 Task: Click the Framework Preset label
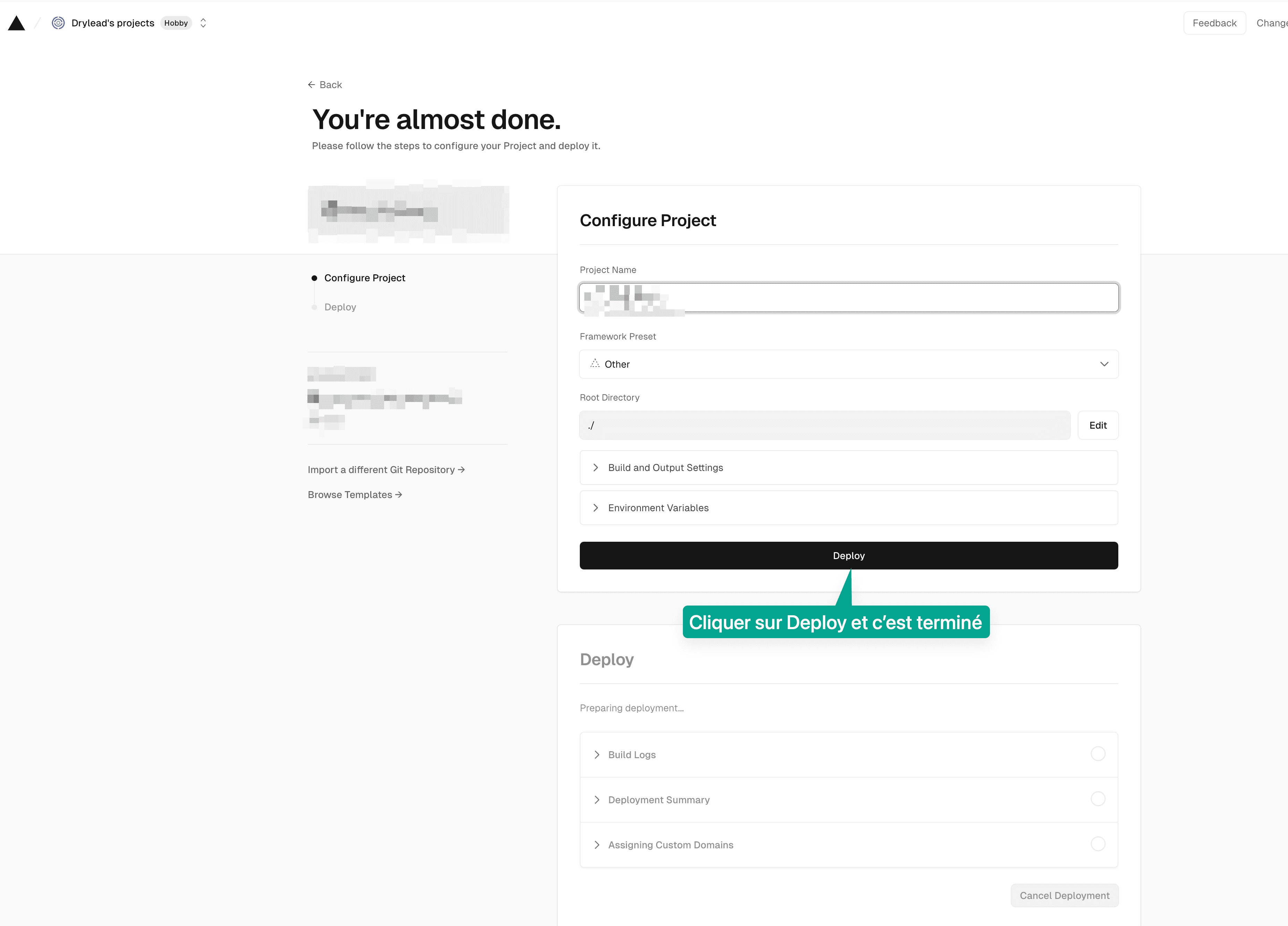(x=618, y=337)
